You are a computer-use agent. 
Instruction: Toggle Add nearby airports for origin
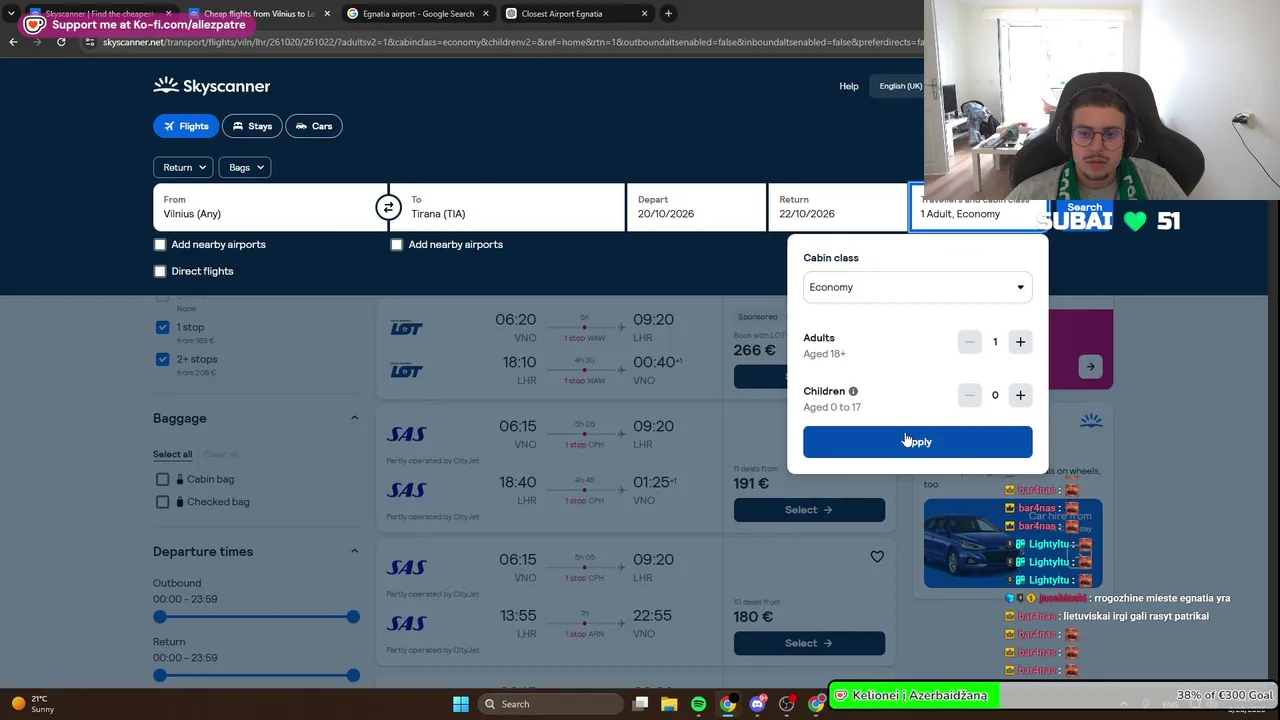tap(160, 244)
